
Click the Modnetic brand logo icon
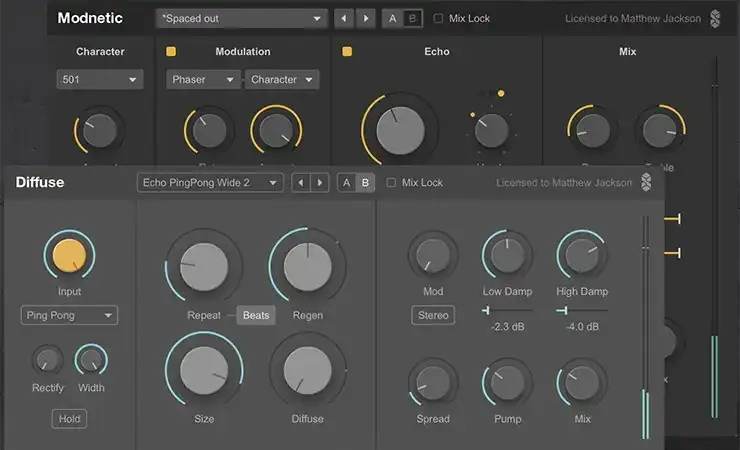715,19
